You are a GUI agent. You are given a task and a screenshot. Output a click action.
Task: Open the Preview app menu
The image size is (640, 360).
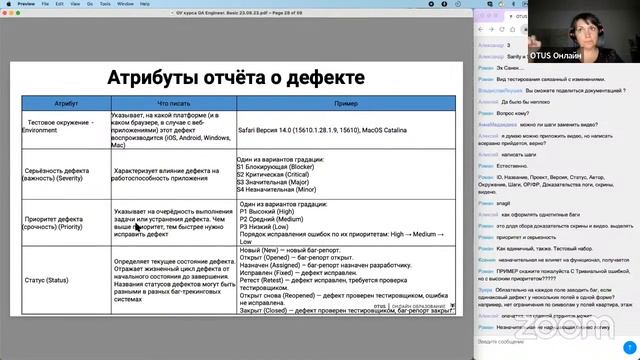tap(26, 4)
